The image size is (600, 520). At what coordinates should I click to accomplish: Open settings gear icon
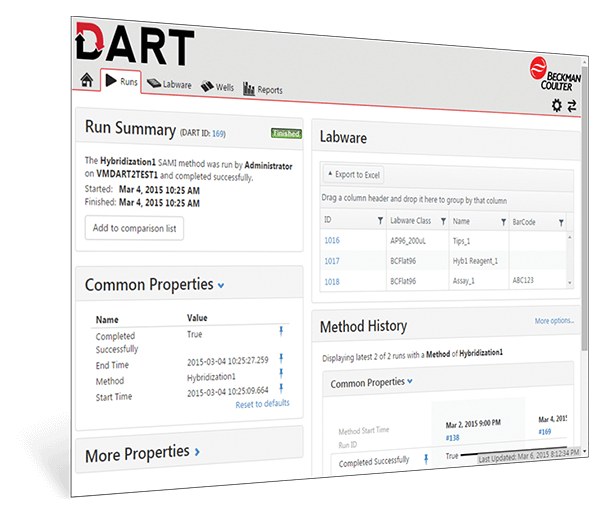coord(557,105)
